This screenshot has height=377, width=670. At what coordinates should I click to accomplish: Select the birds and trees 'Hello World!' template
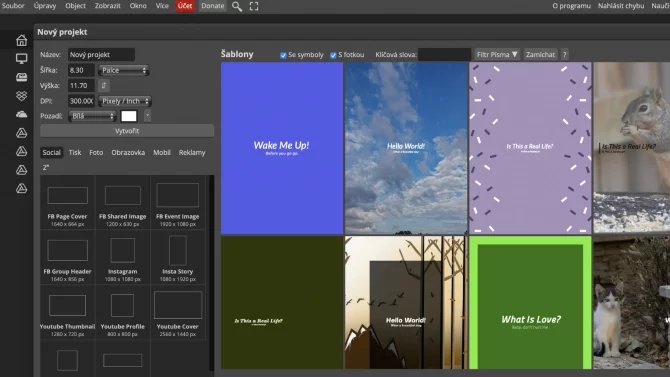[x=406, y=303]
